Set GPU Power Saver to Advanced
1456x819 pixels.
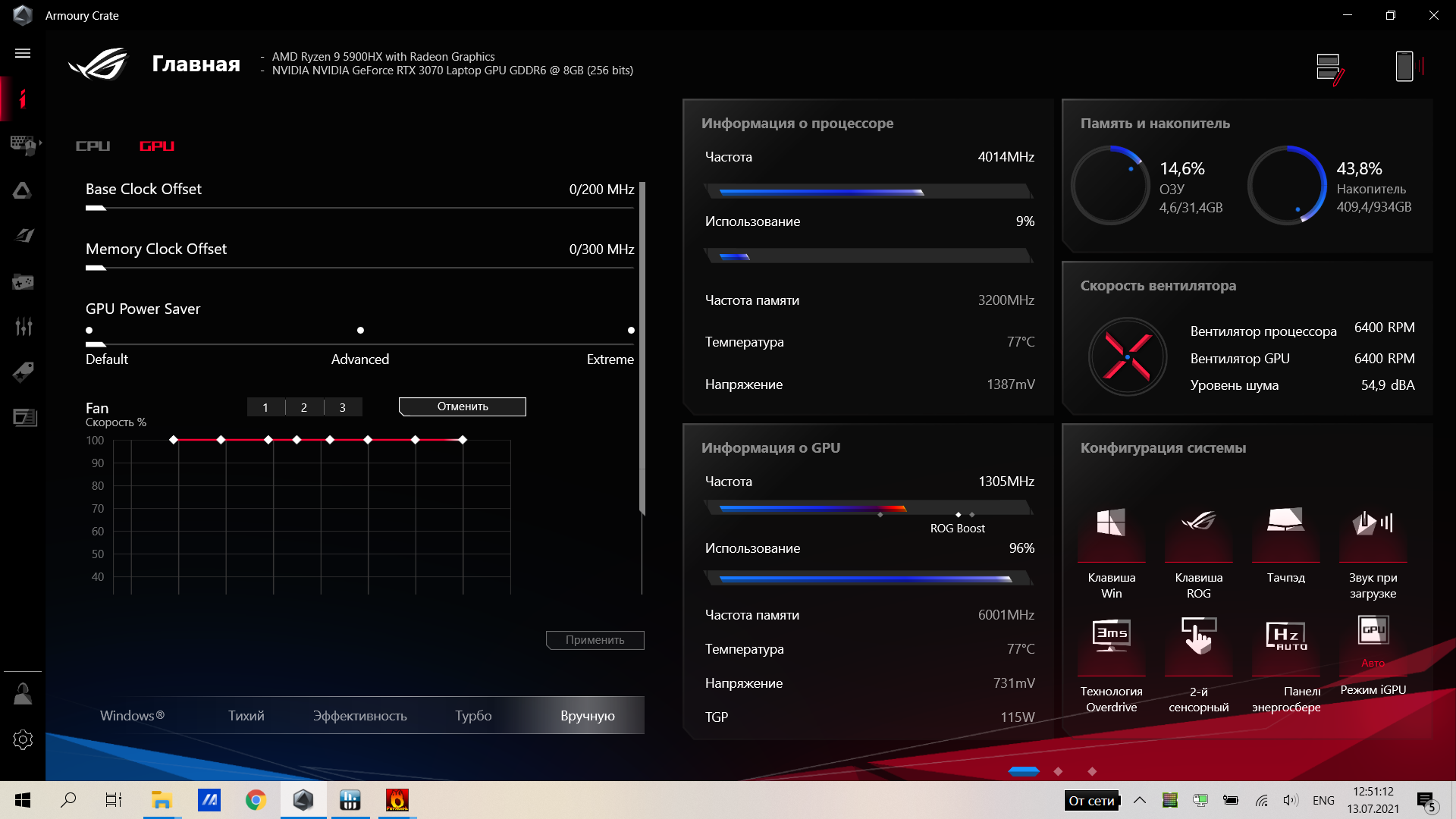click(360, 330)
